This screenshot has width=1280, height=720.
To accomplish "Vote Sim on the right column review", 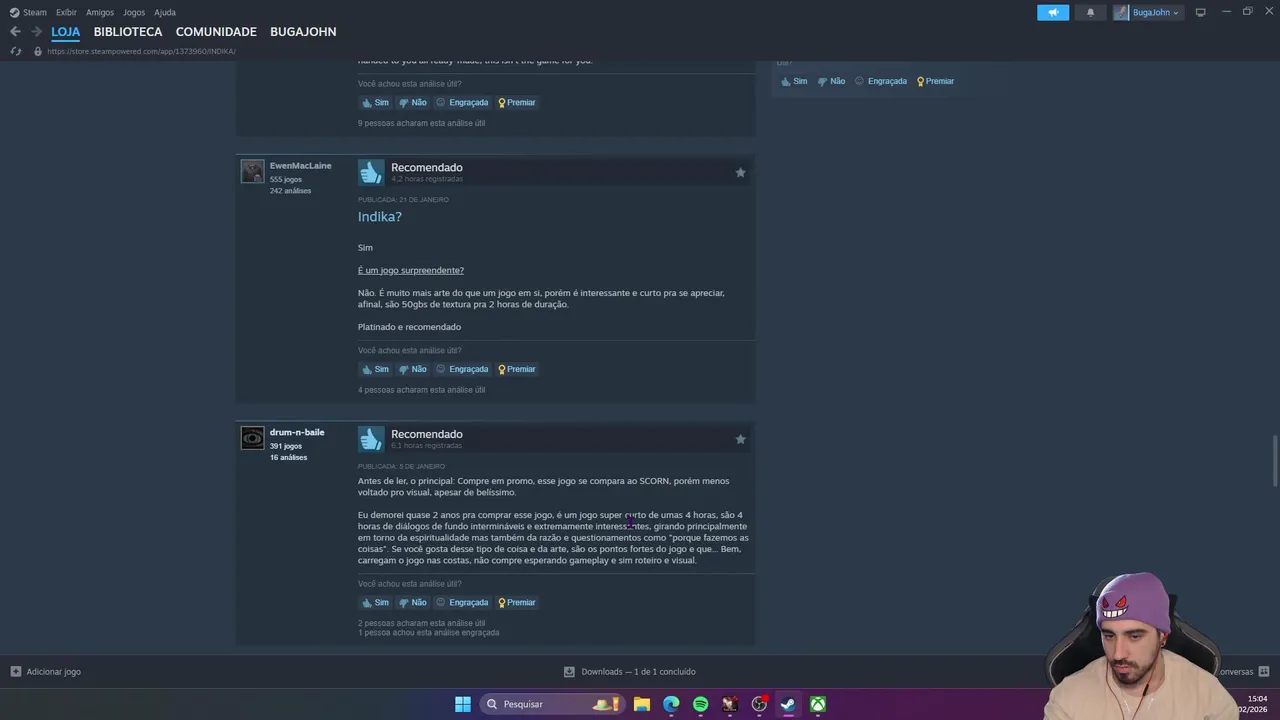I will point(794,81).
